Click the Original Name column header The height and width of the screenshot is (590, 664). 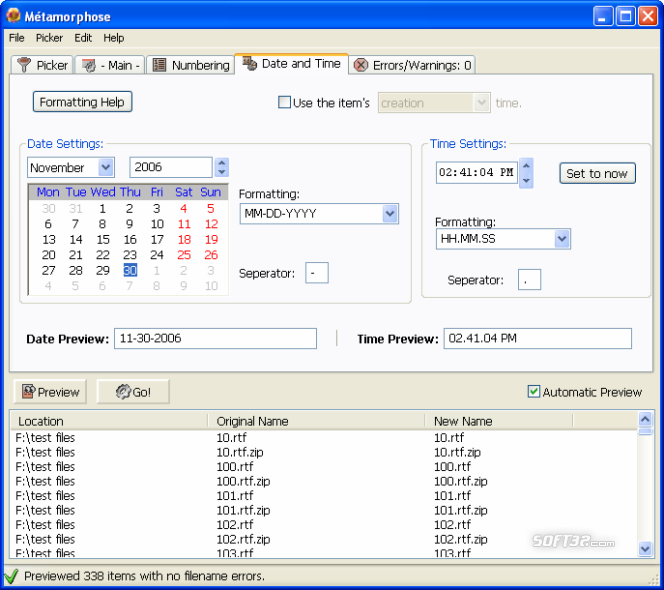point(317,421)
